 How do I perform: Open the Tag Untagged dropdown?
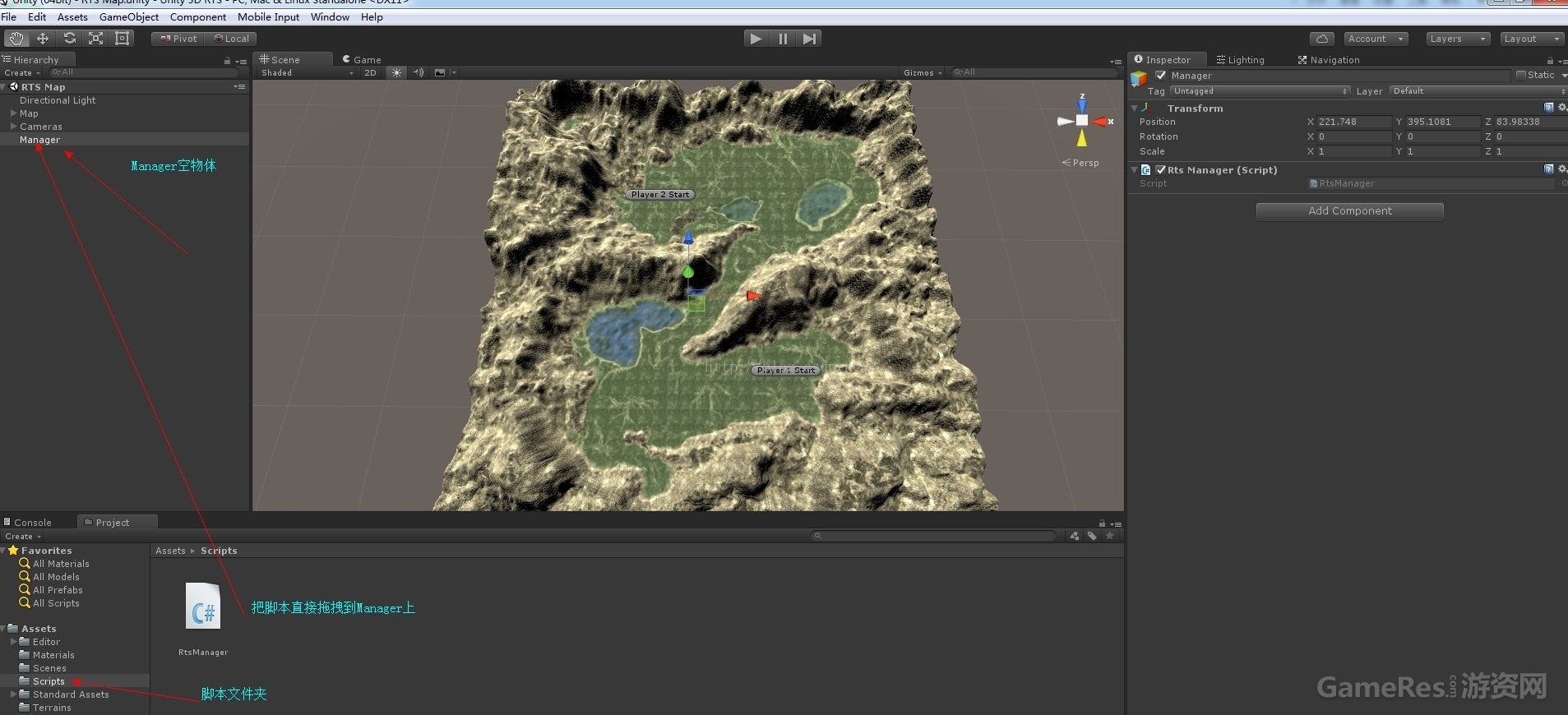tap(1260, 91)
